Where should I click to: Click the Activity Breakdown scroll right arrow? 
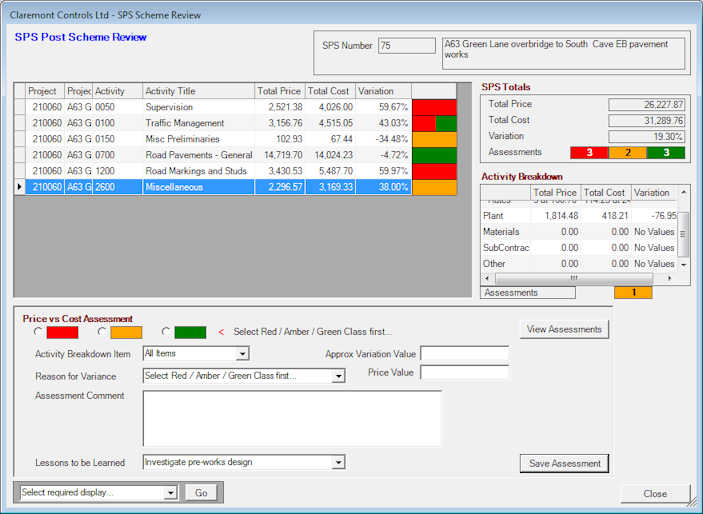670,279
